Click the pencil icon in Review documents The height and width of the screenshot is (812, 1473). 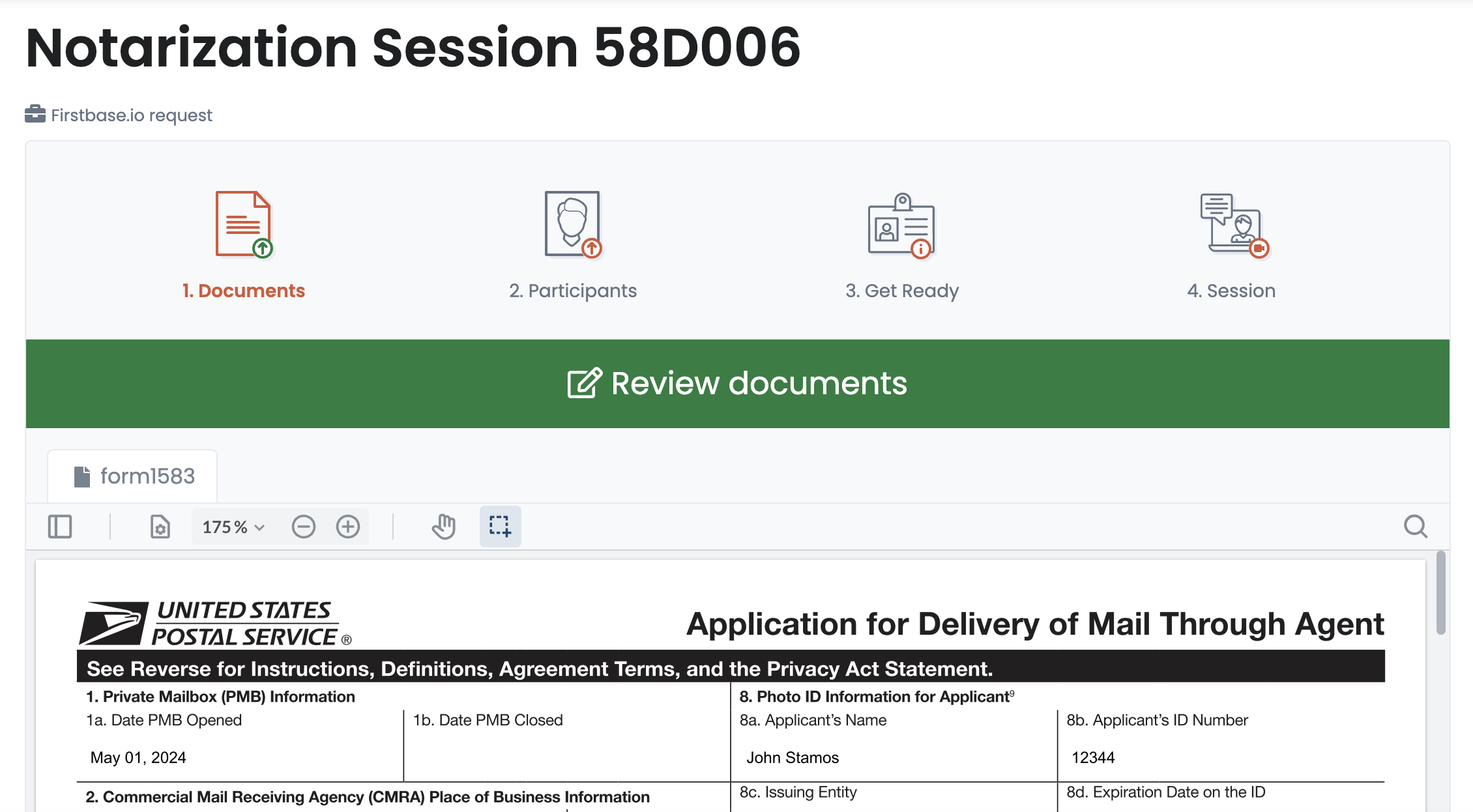pos(584,383)
